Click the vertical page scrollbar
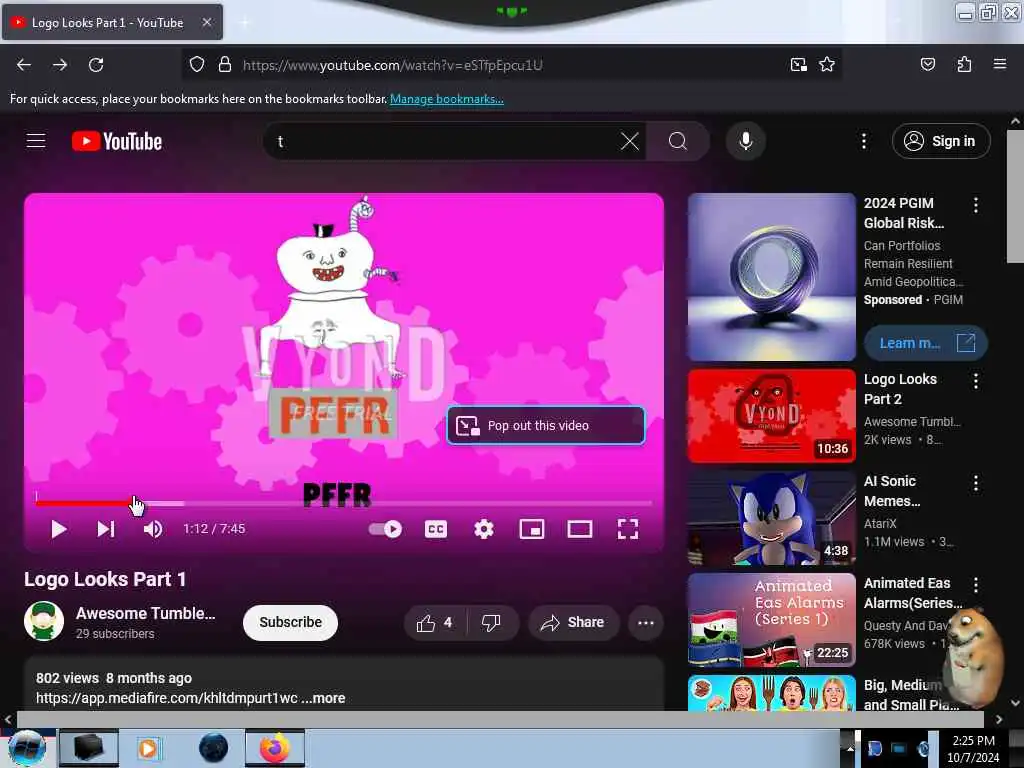Screen dimensions: 1024x768 click(x=1015, y=197)
